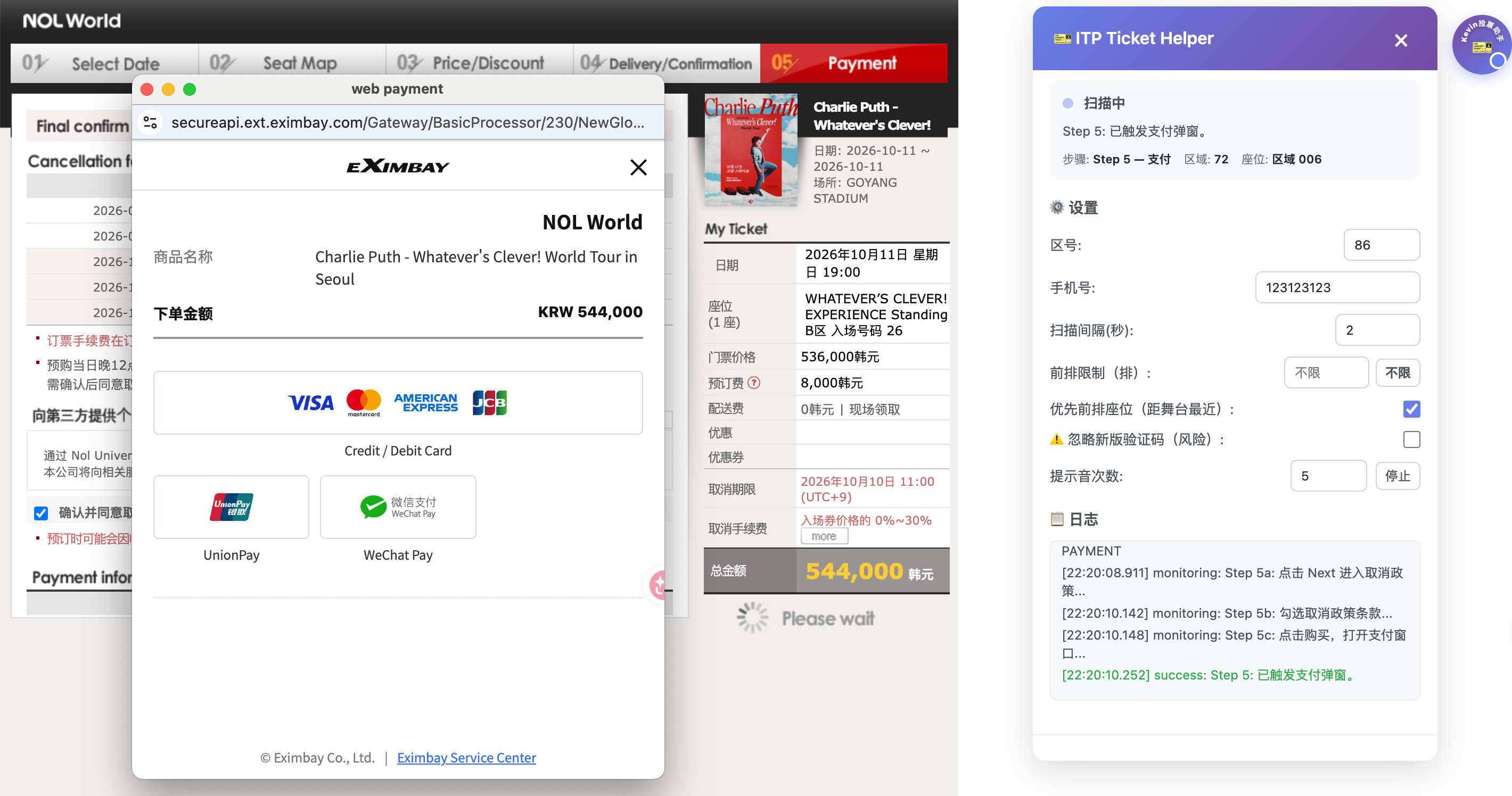This screenshot has height=796, width=1512.
Task: Close the ITP Ticket Helper panel
Action: 1401,40
